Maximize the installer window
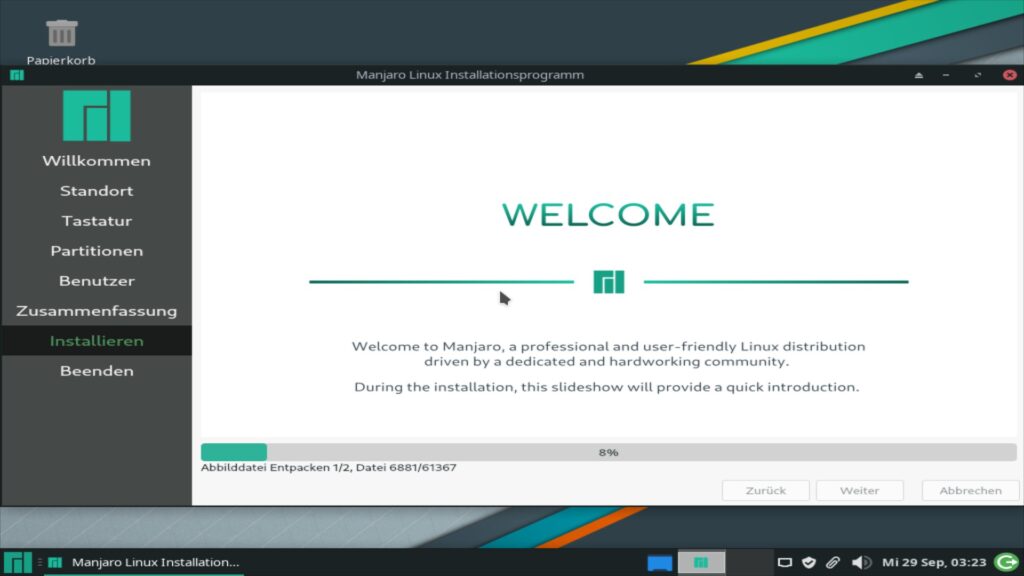 point(978,75)
